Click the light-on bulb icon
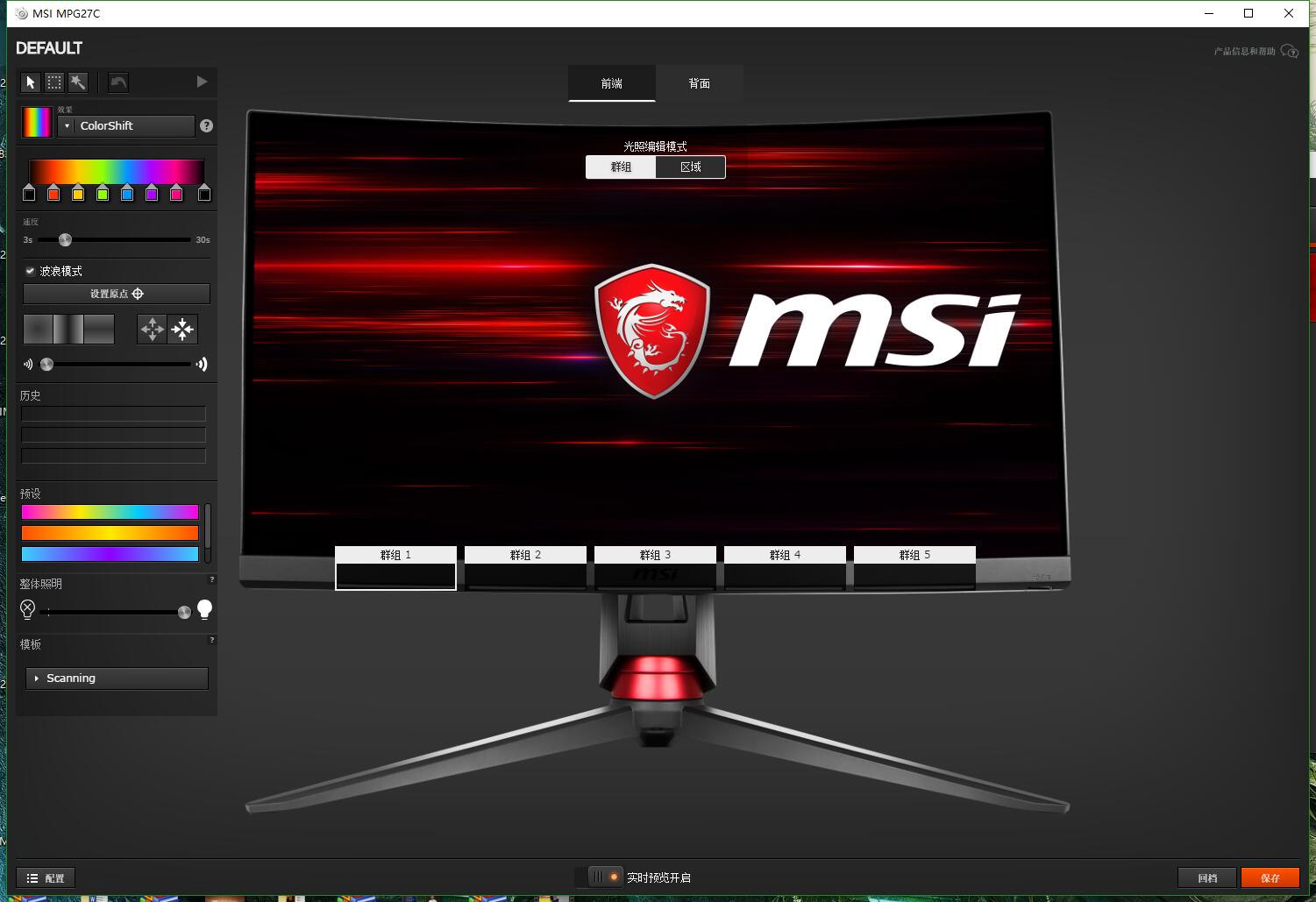The height and width of the screenshot is (902, 1316). tap(204, 609)
